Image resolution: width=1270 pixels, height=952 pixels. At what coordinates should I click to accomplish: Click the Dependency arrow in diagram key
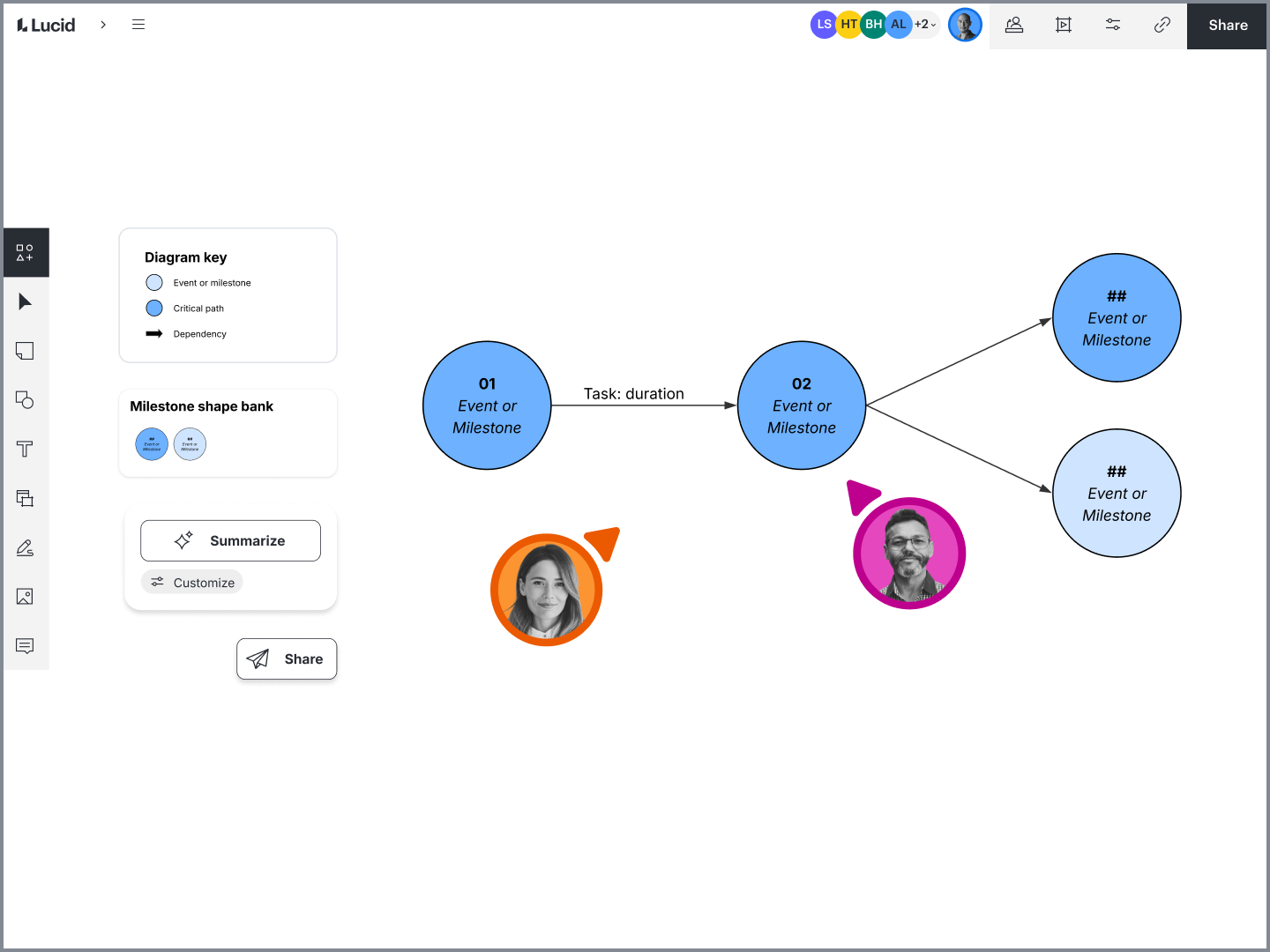tap(154, 334)
